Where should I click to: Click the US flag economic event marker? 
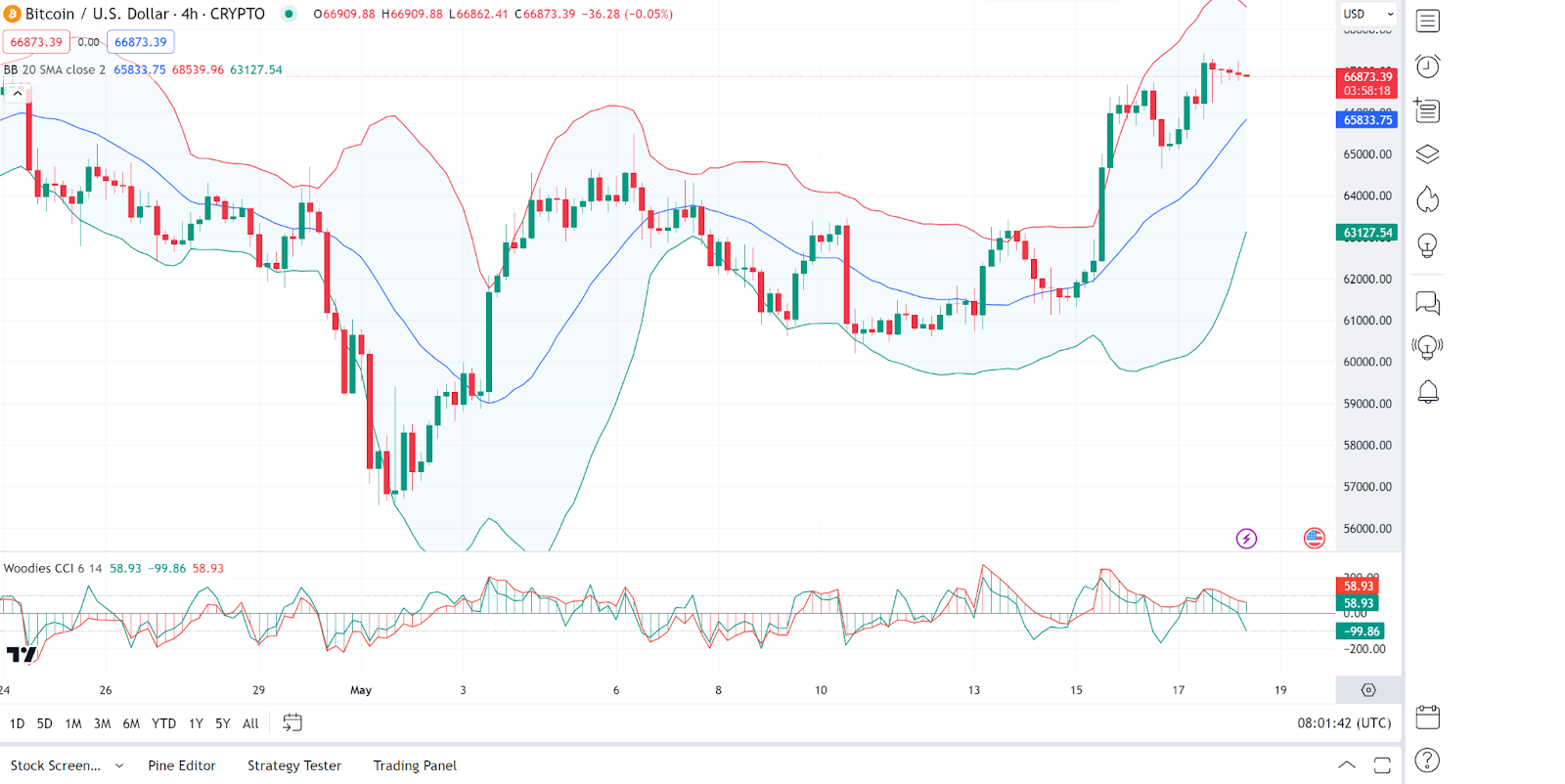1315,538
